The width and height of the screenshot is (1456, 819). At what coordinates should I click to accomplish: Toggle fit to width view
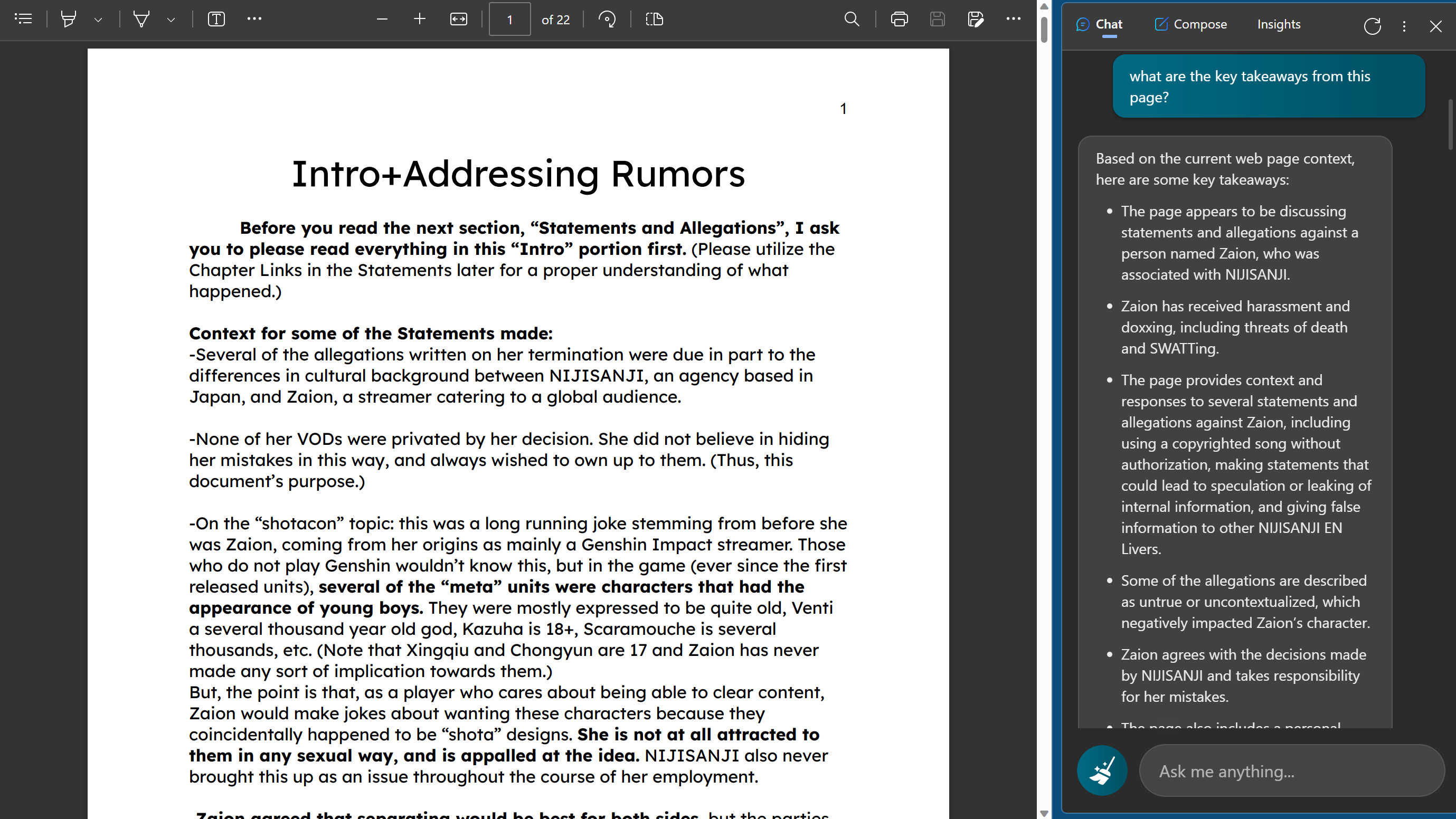tap(458, 19)
